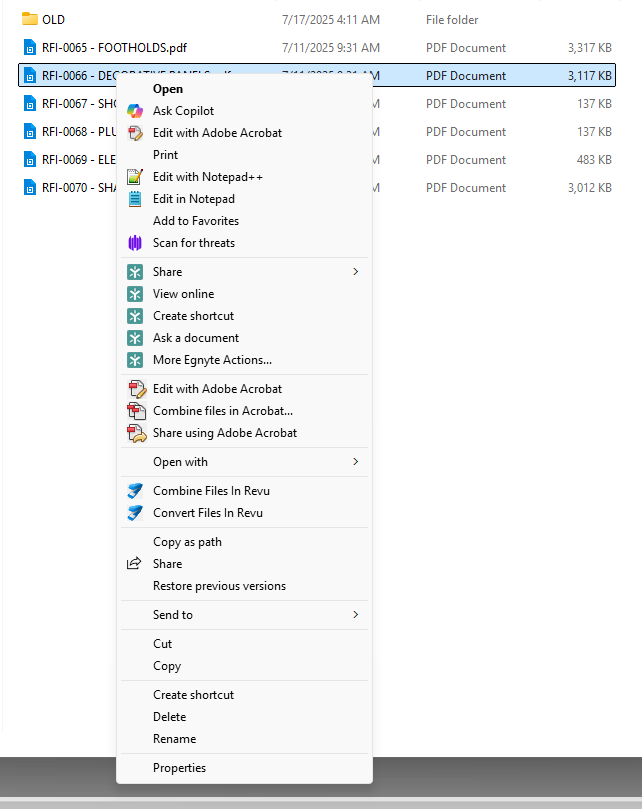This screenshot has width=642, height=809.
Task: Click the Combine files in Acrobat icon
Action: tap(136, 411)
